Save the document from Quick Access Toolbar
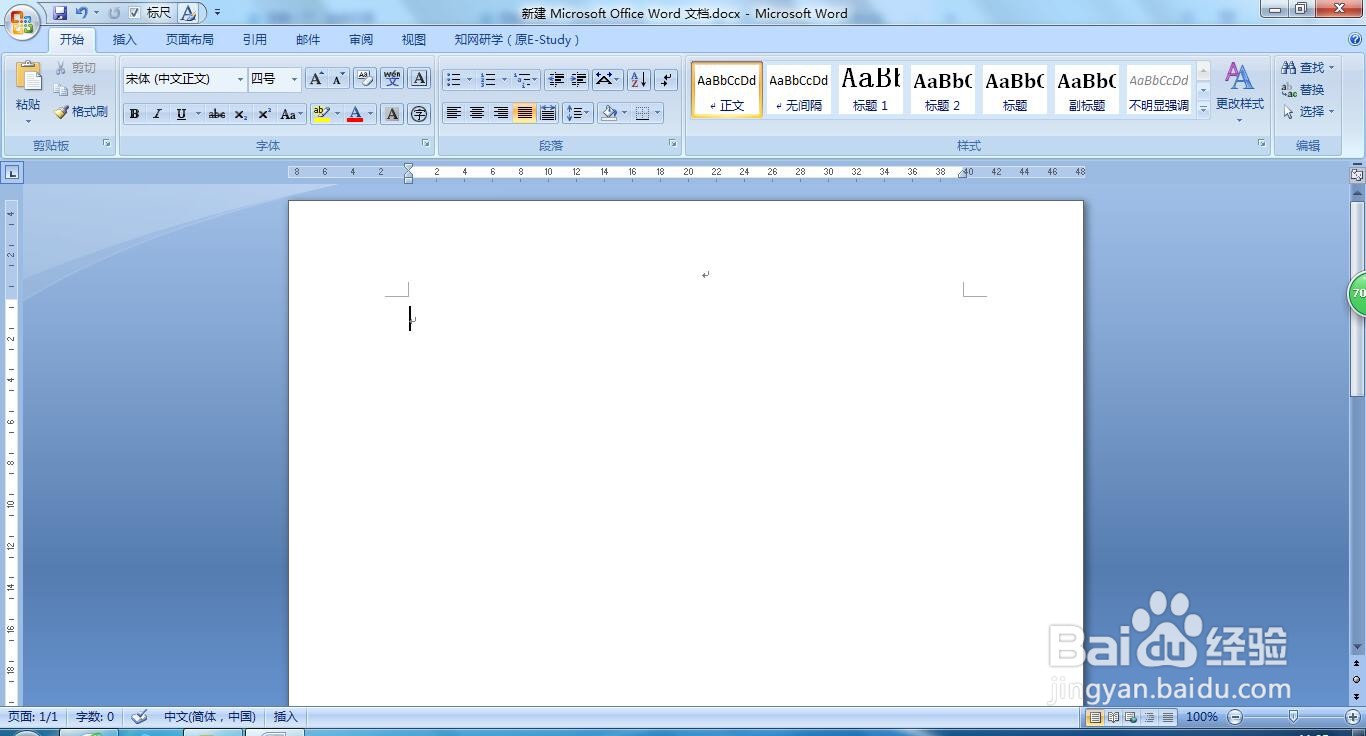This screenshot has height=736, width=1366. (60, 13)
